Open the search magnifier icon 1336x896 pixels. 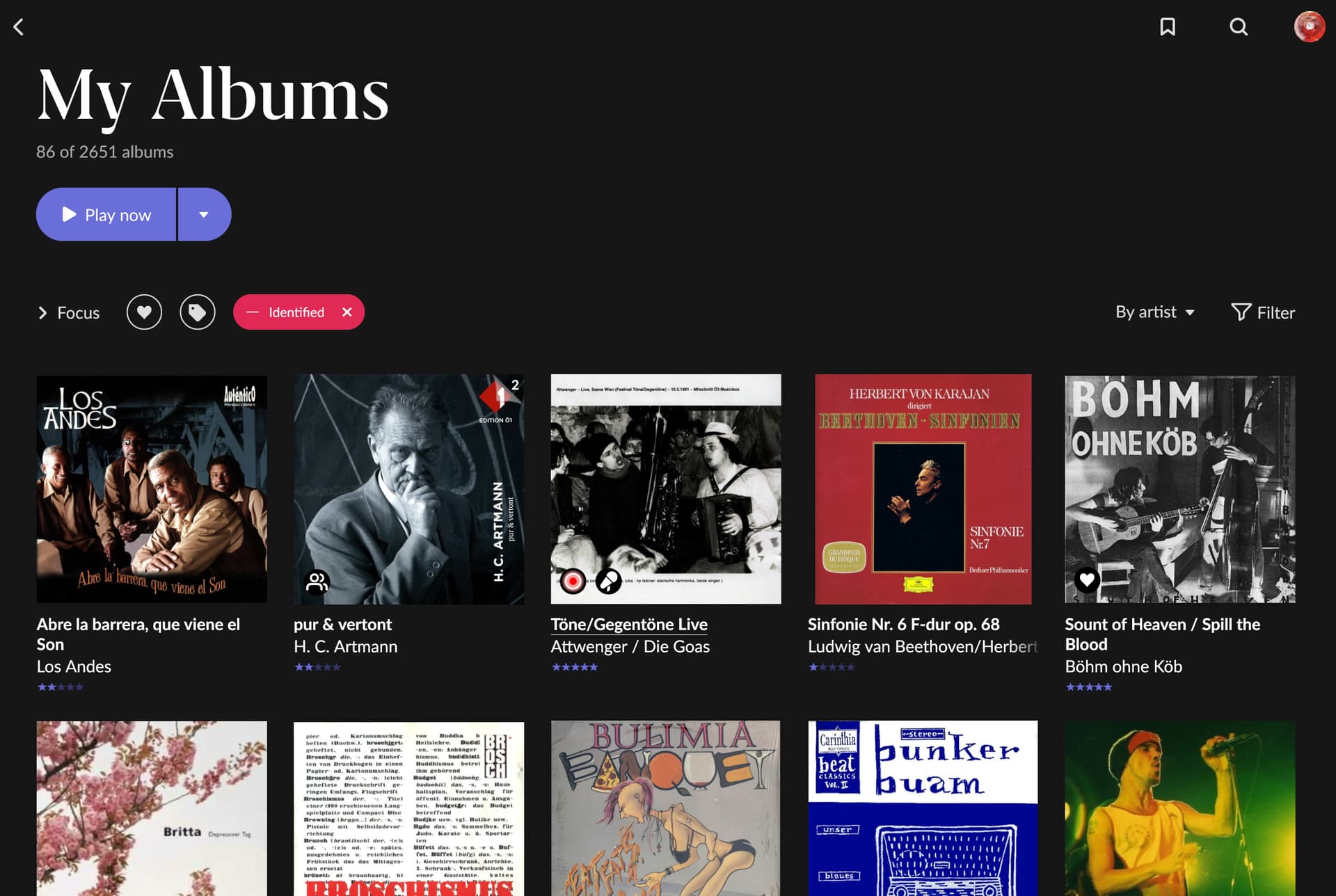click(x=1239, y=27)
